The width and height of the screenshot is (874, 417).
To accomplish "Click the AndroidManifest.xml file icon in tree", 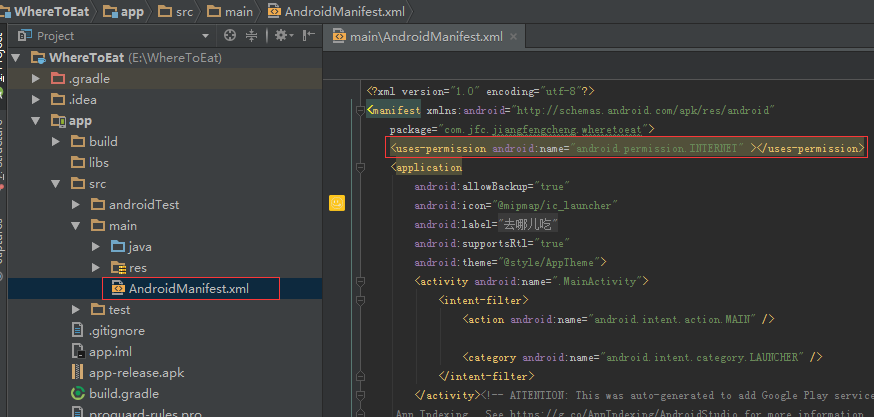I will [118, 289].
